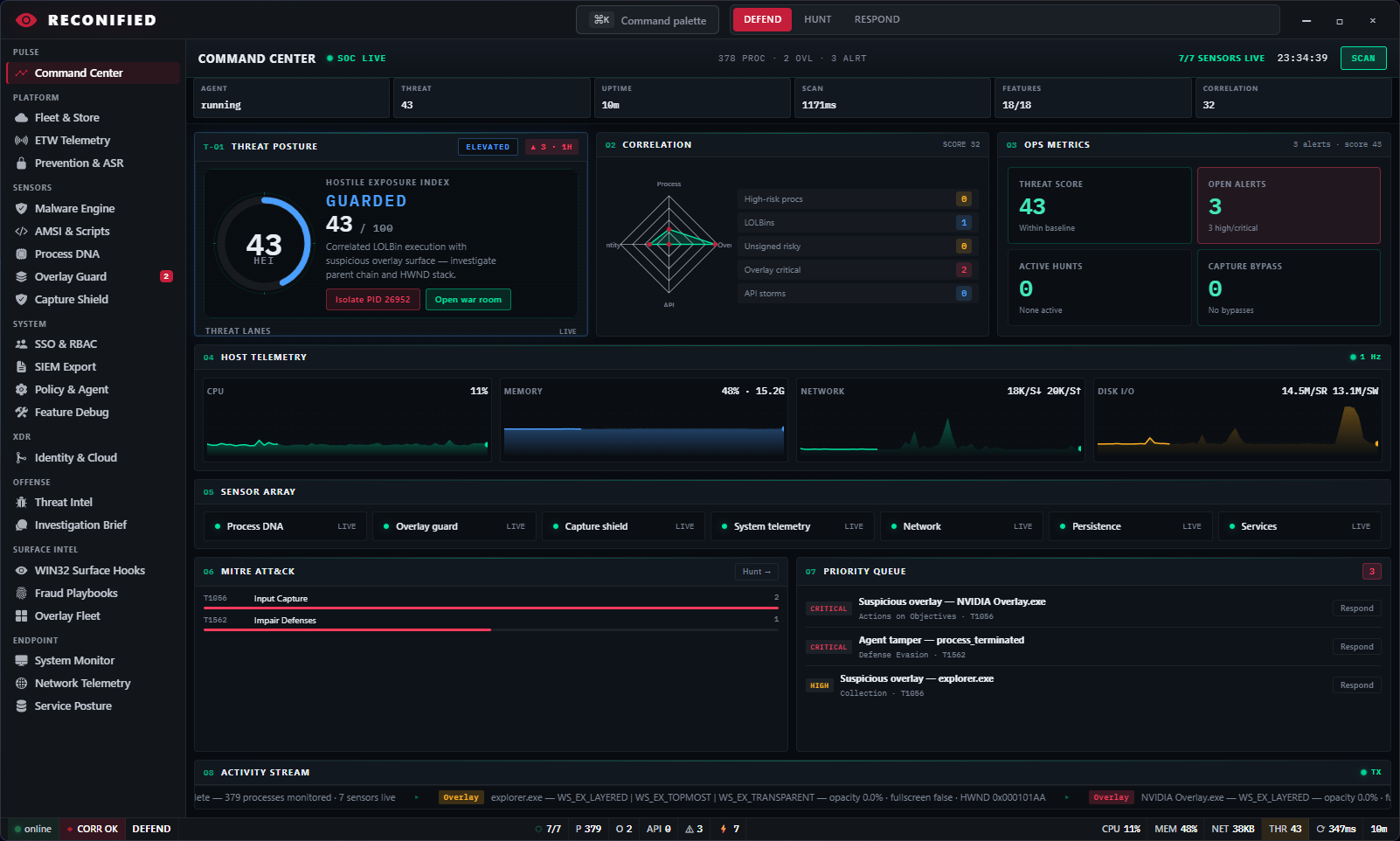This screenshot has height=841, width=1400.
Task: Select Capture Shield icon
Action: pyautogui.click(x=22, y=300)
